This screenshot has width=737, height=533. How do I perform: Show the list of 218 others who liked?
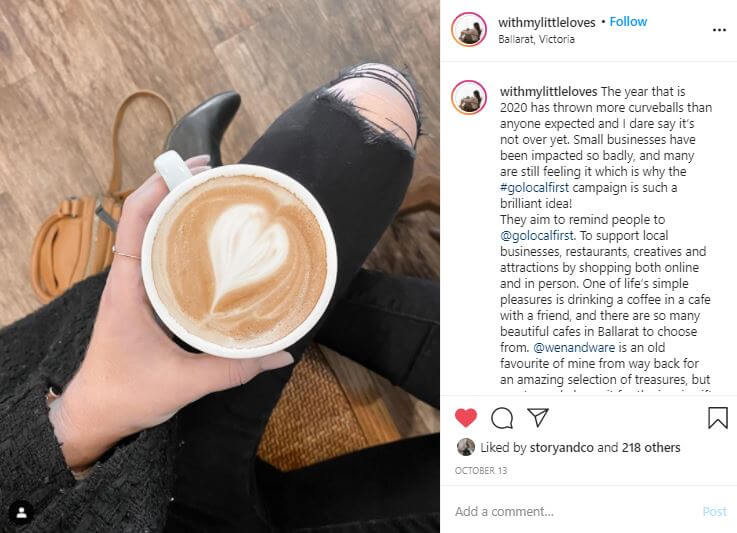tap(651, 447)
